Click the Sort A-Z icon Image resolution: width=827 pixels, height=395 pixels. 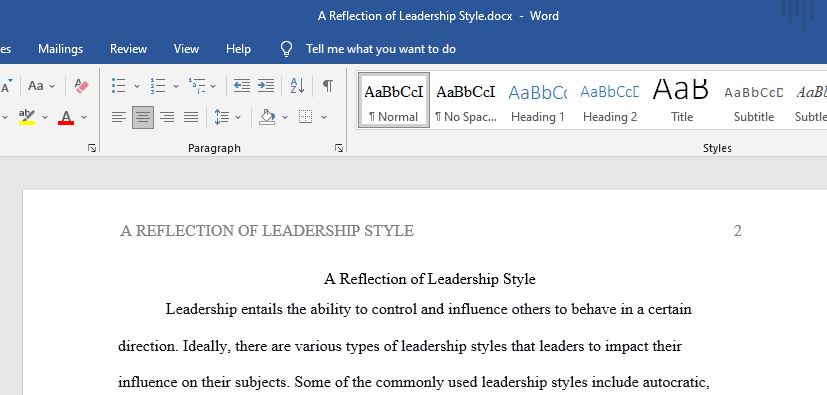(x=297, y=85)
